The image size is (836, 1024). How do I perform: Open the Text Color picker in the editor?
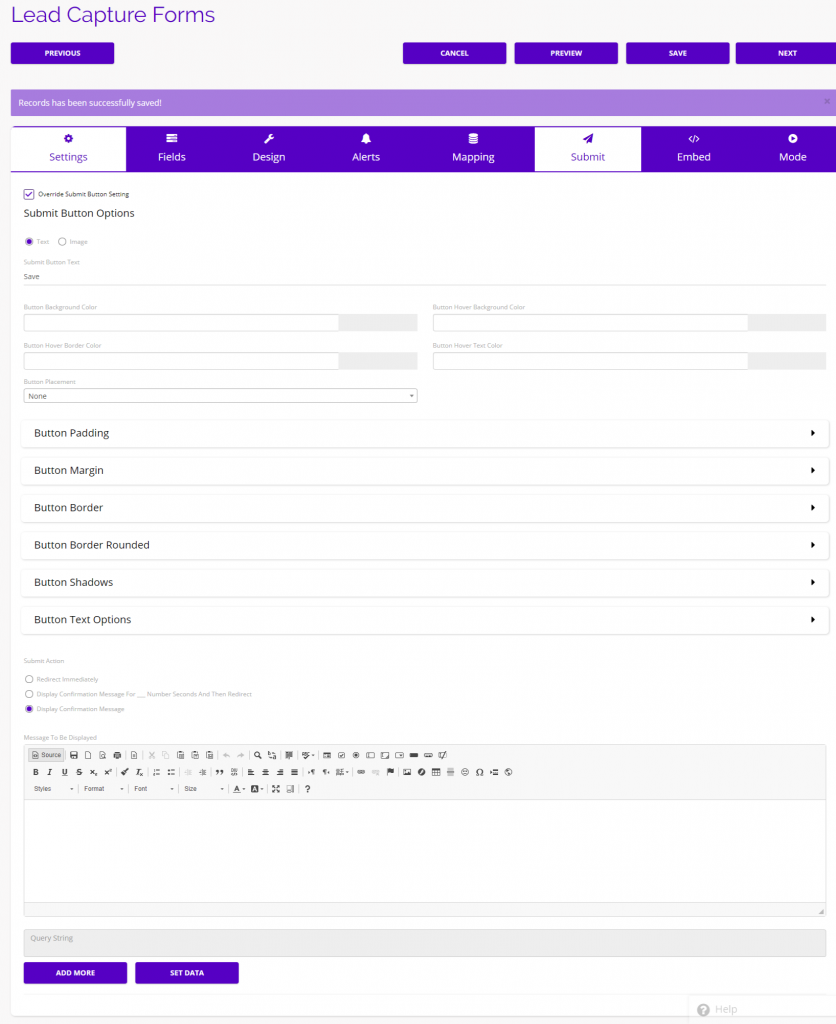point(234,790)
